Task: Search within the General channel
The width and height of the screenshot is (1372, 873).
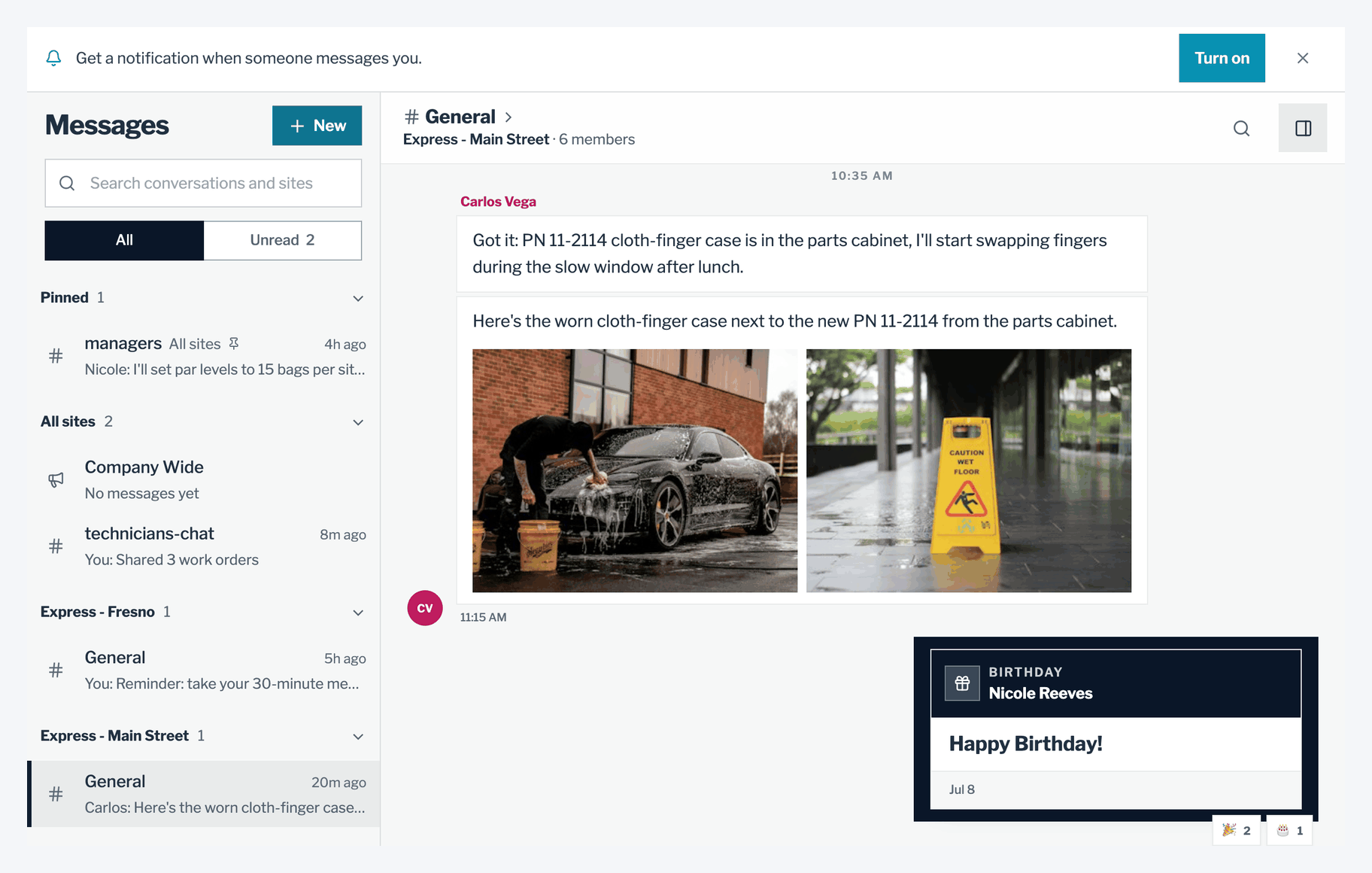Action: pyautogui.click(x=1241, y=128)
